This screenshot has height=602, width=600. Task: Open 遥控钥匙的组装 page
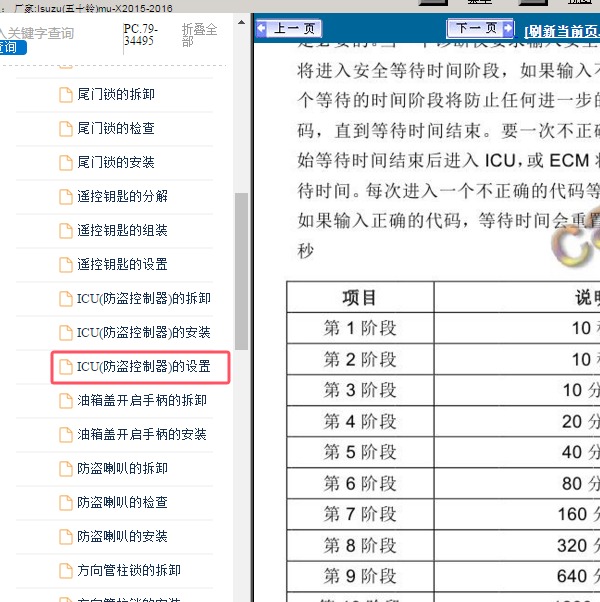click(122, 230)
